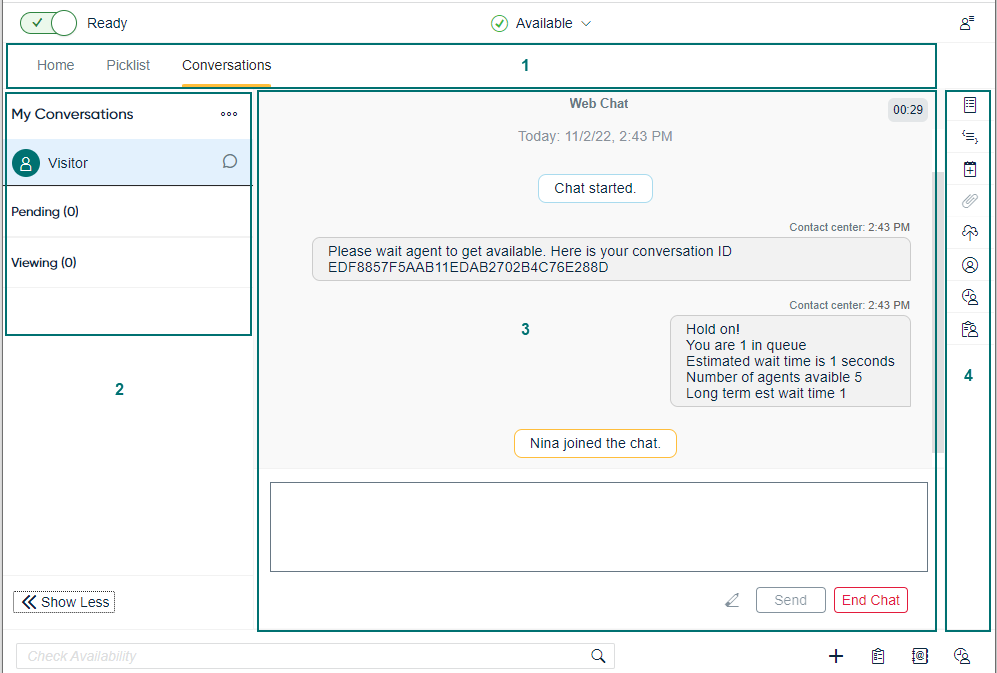Switch to the Picklist tab
This screenshot has height=673, width=997.
(x=128, y=65)
